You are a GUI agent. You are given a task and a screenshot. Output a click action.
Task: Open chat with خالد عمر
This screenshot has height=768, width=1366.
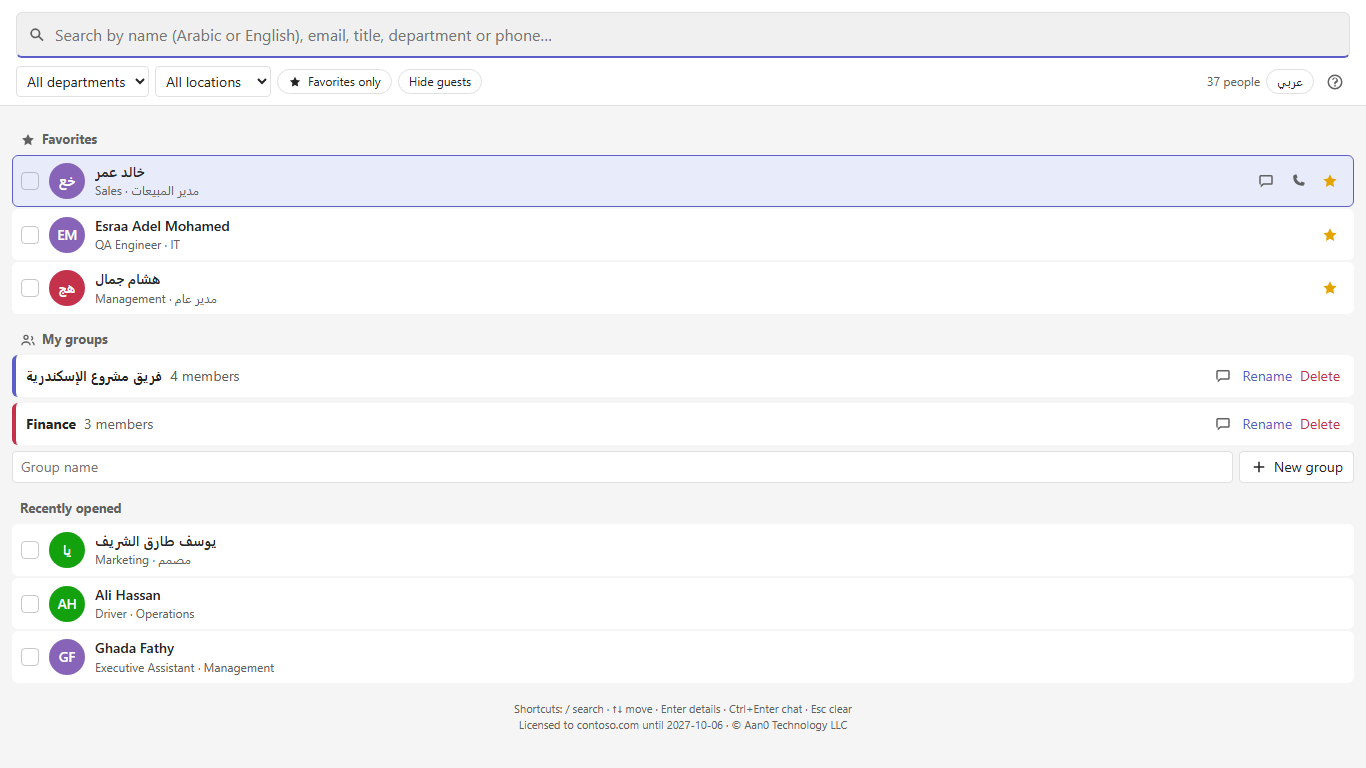(1266, 181)
